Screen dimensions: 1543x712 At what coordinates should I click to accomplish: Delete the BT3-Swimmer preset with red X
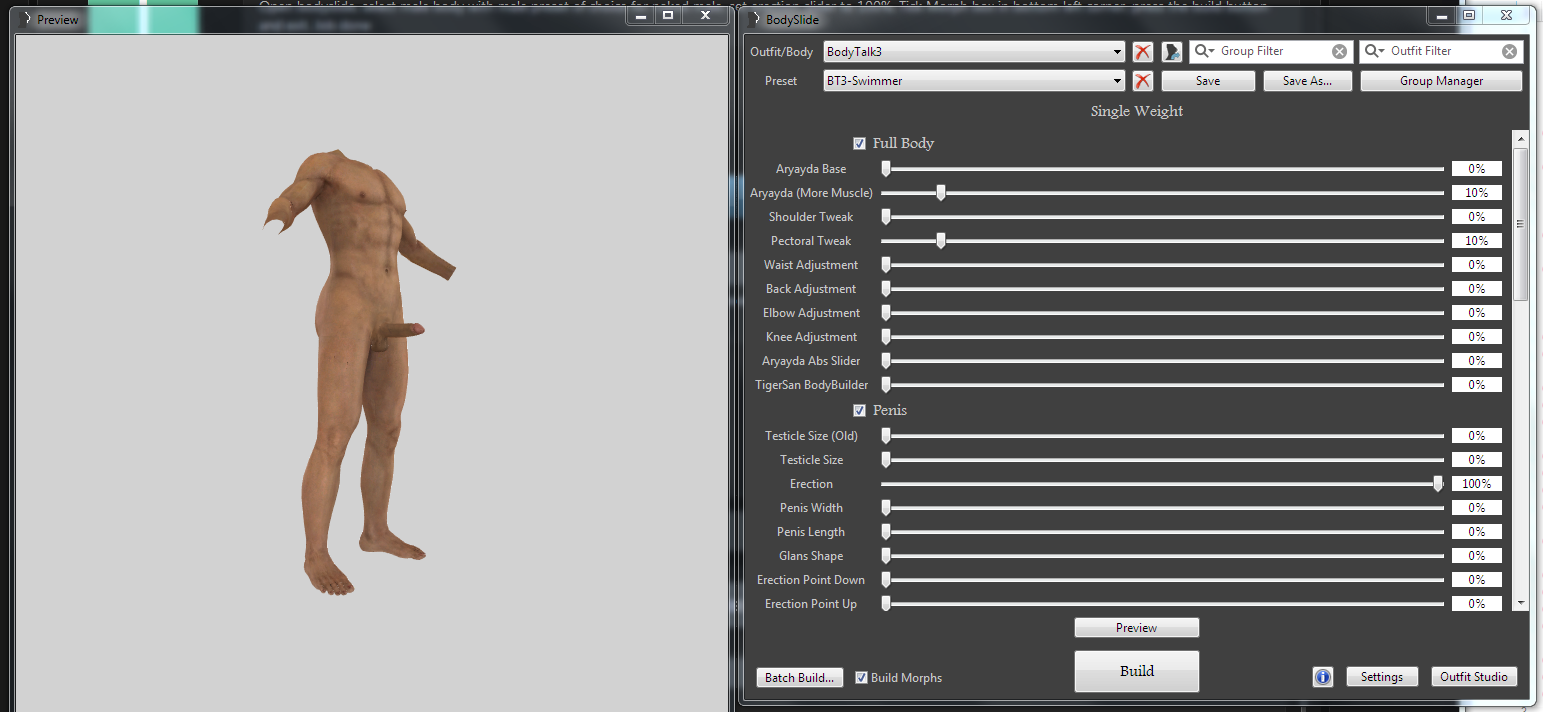pyautogui.click(x=1143, y=81)
